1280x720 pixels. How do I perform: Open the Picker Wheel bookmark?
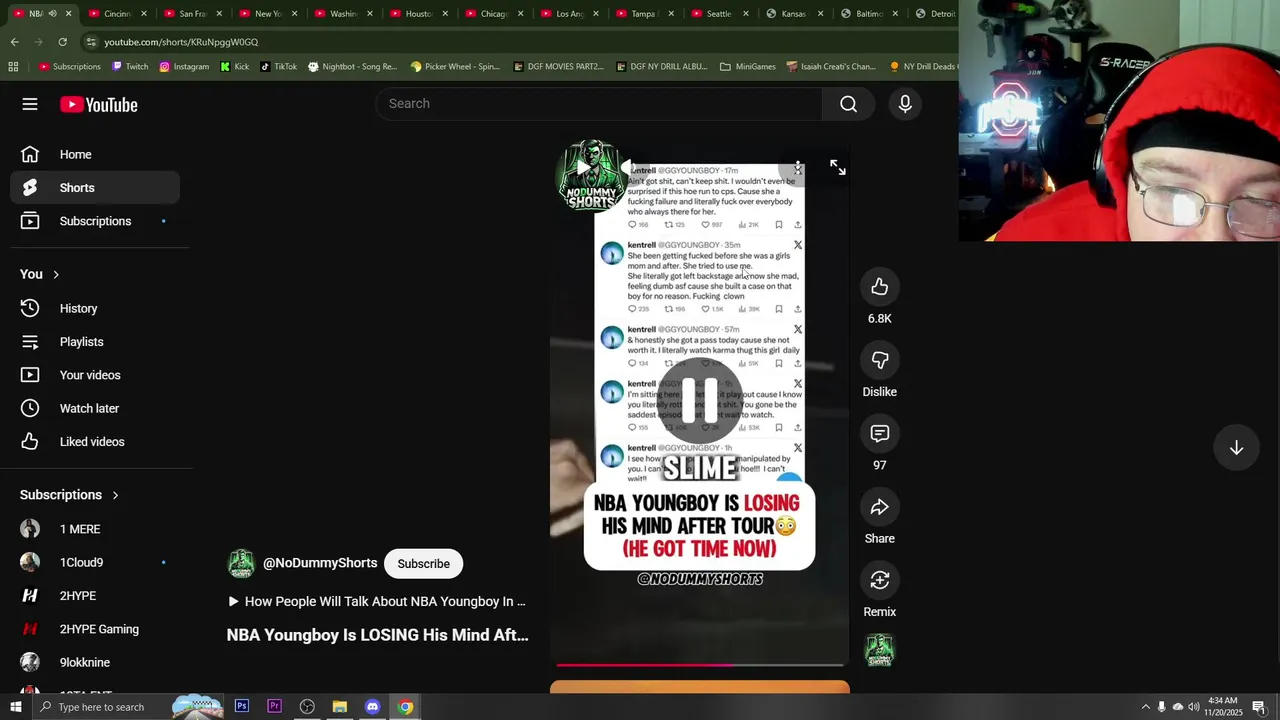[x=454, y=66]
